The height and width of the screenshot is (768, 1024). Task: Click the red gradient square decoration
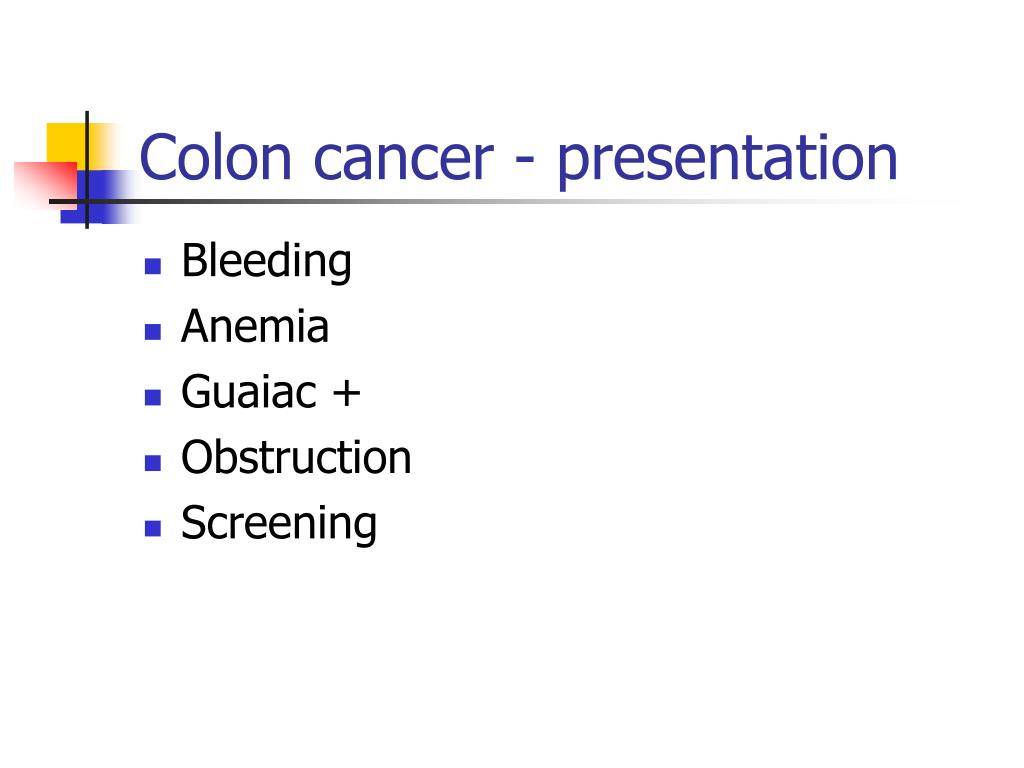pyautogui.click(x=44, y=185)
